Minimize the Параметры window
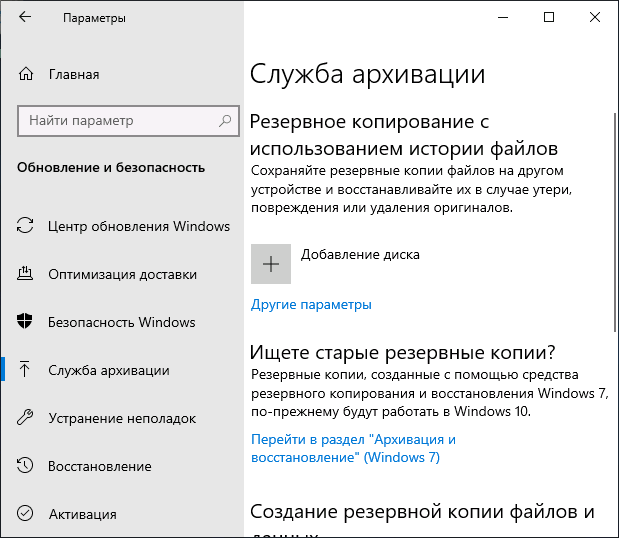This screenshot has width=619, height=538. (503, 17)
